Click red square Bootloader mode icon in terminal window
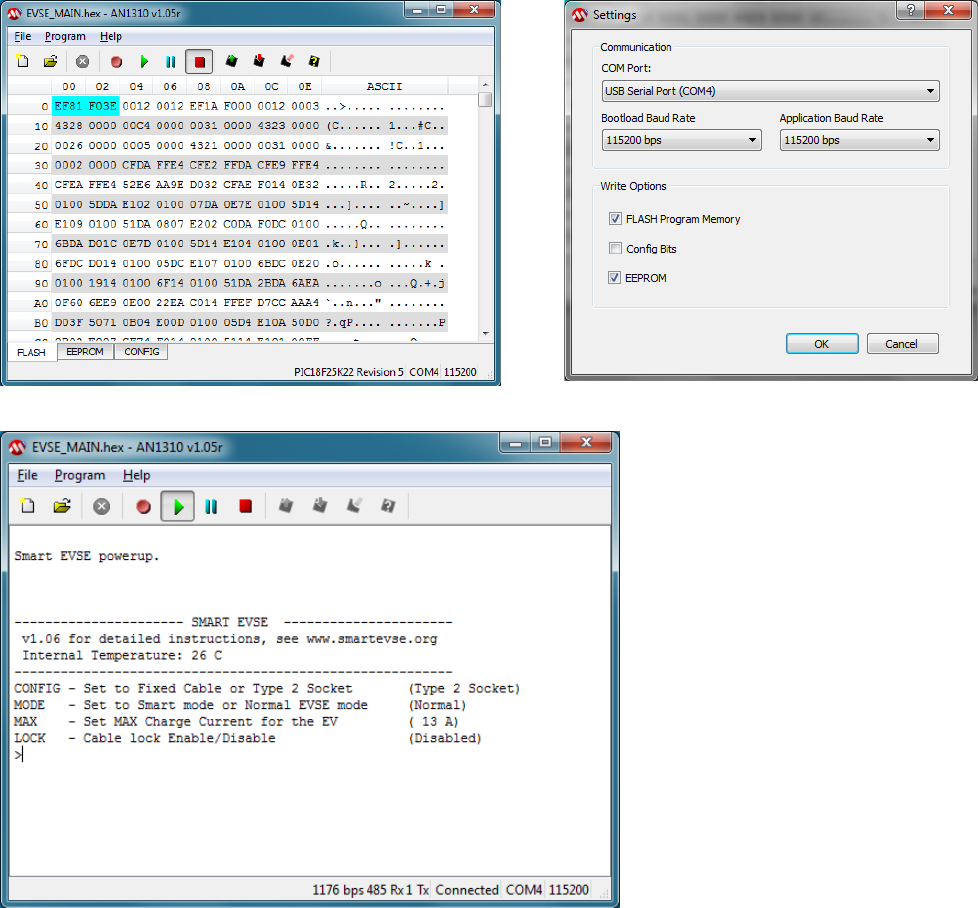978x908 pixels. 245,506
